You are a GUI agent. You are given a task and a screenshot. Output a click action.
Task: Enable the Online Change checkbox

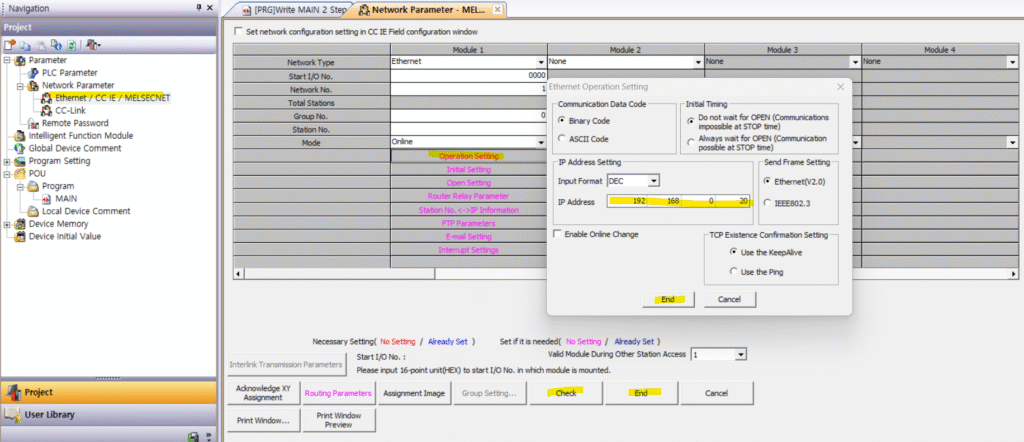click(x=557, y=234)
